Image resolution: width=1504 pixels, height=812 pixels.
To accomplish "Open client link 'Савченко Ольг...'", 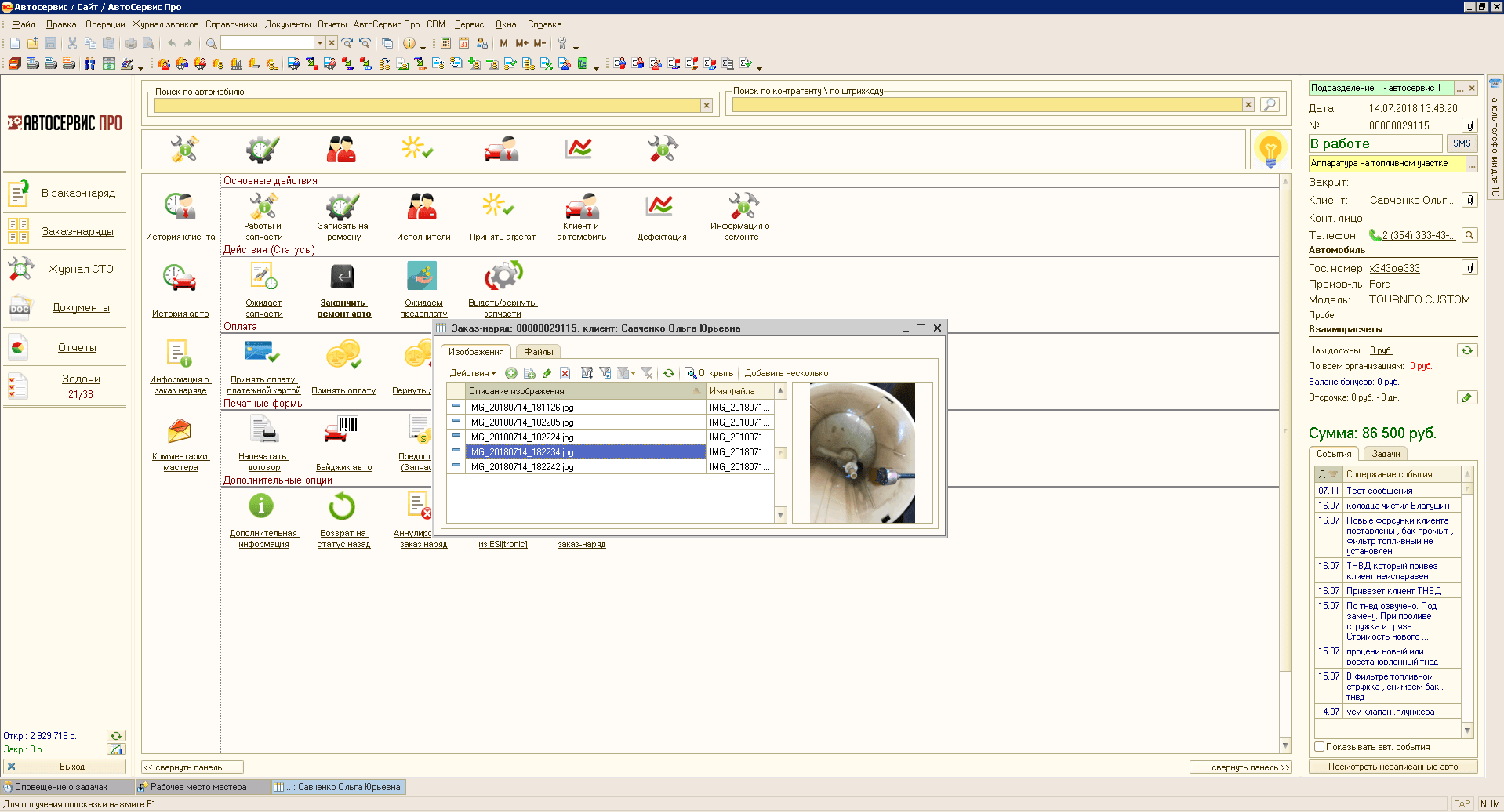I will pos(1411,201).
